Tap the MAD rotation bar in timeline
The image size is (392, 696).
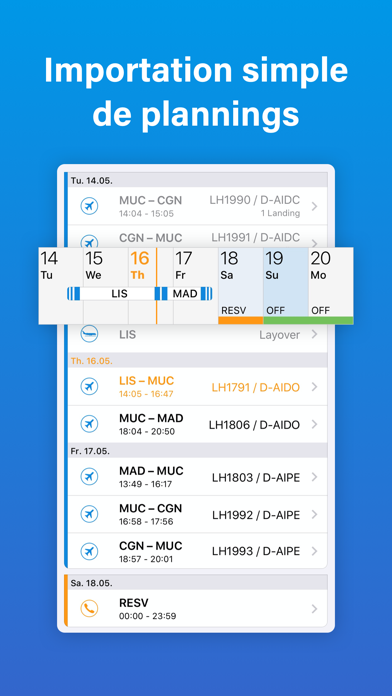[x=186, y=293]
